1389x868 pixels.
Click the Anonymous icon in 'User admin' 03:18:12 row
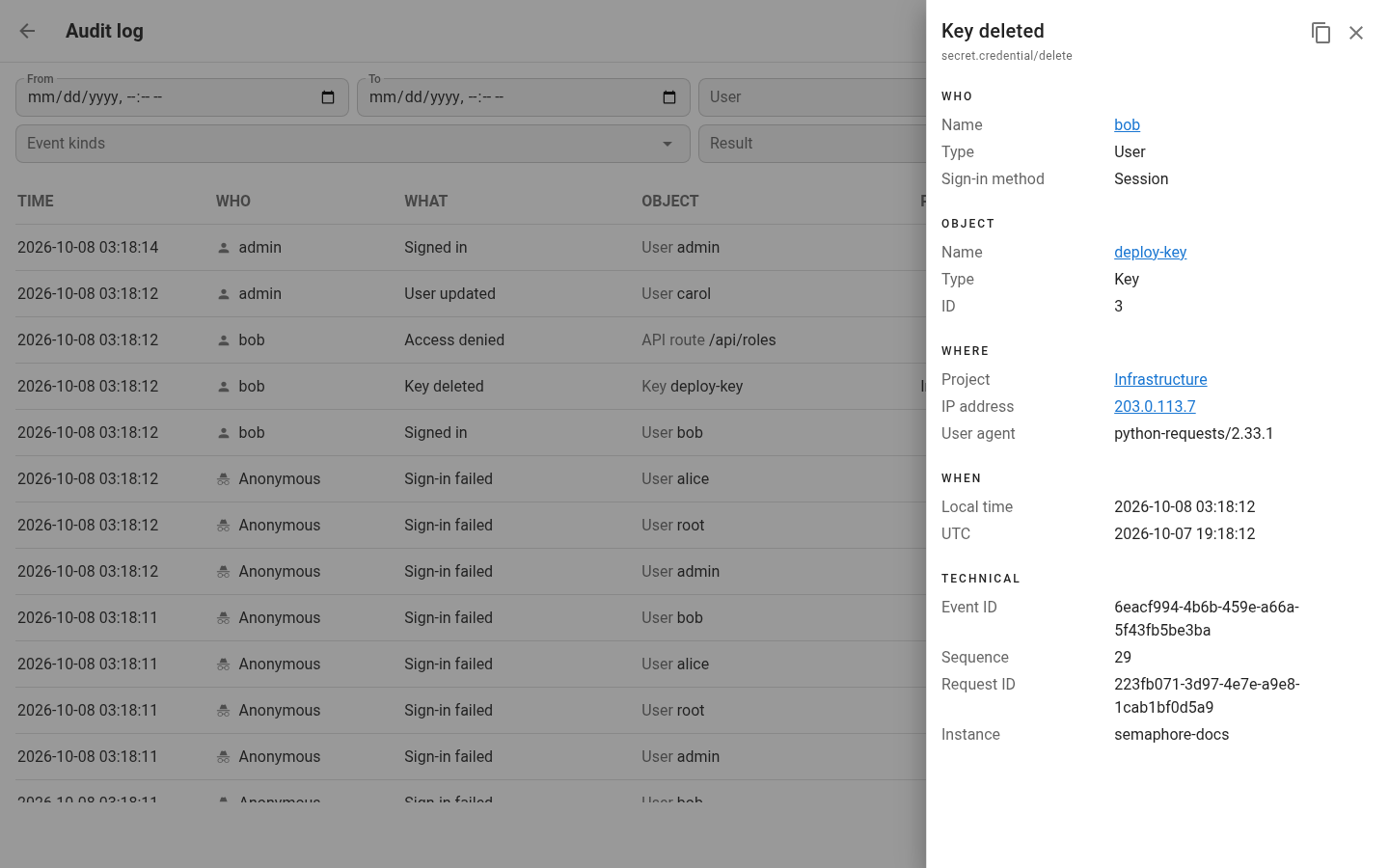tap(224, 572)
